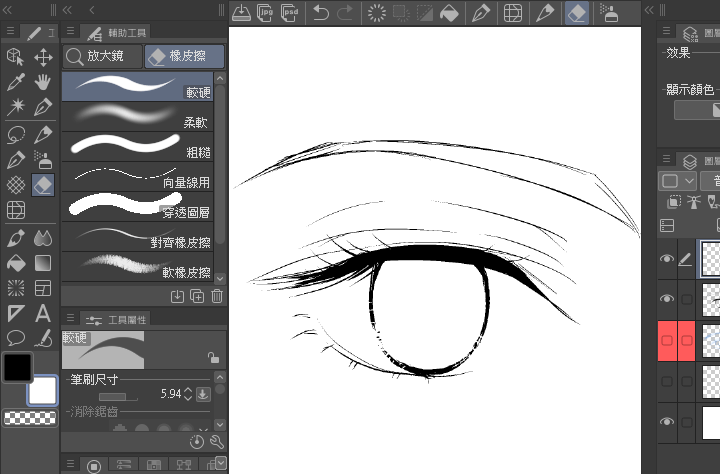The image size is (720, 474).
Task: Choose the Text tool
Action: (x=43, y=313)
